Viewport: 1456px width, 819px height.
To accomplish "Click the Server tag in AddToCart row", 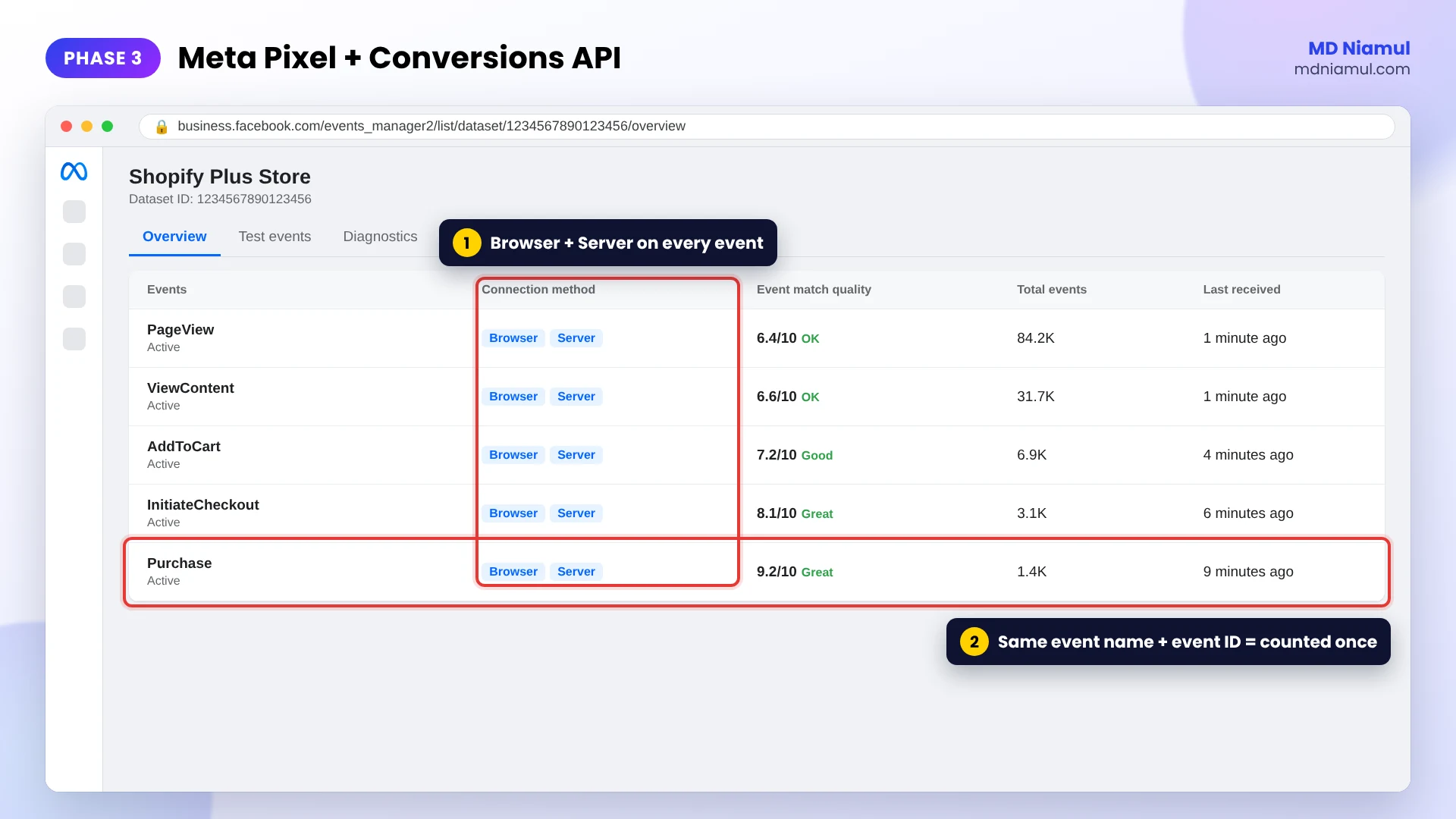I will pos(576,455).
